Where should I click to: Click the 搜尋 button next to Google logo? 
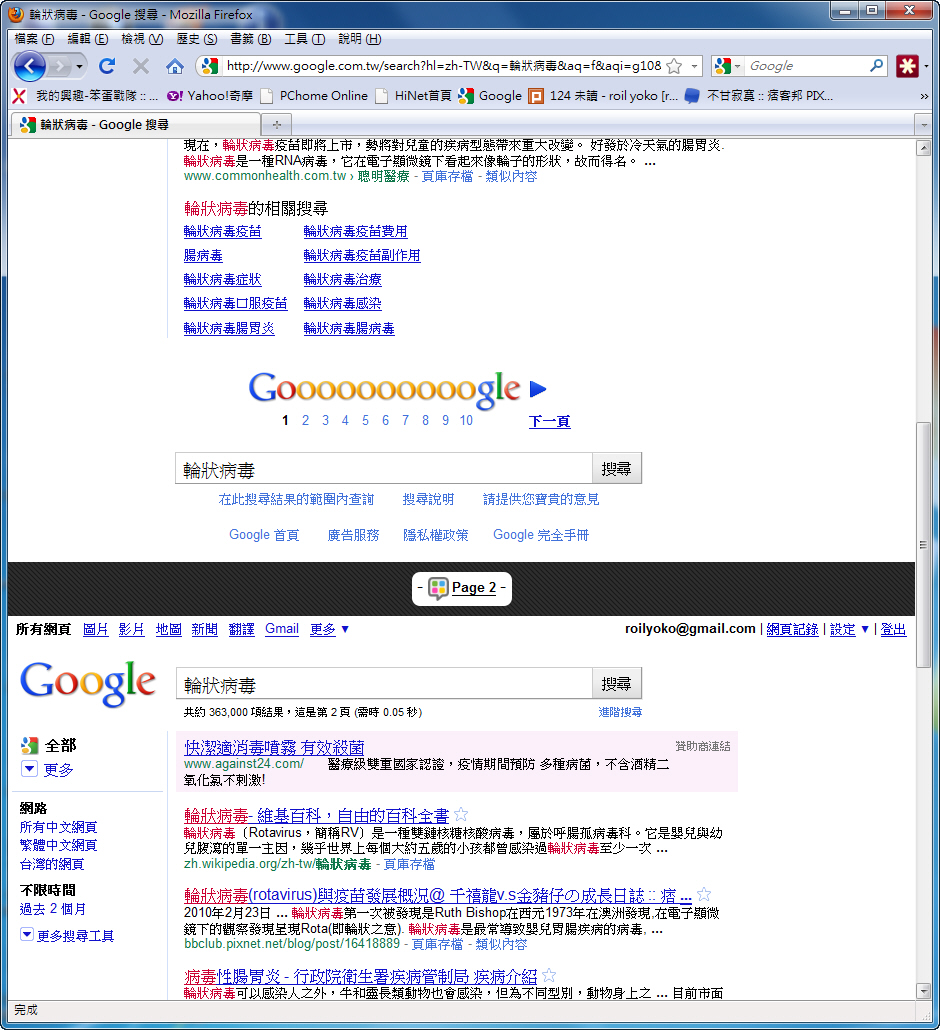point(616,684)
